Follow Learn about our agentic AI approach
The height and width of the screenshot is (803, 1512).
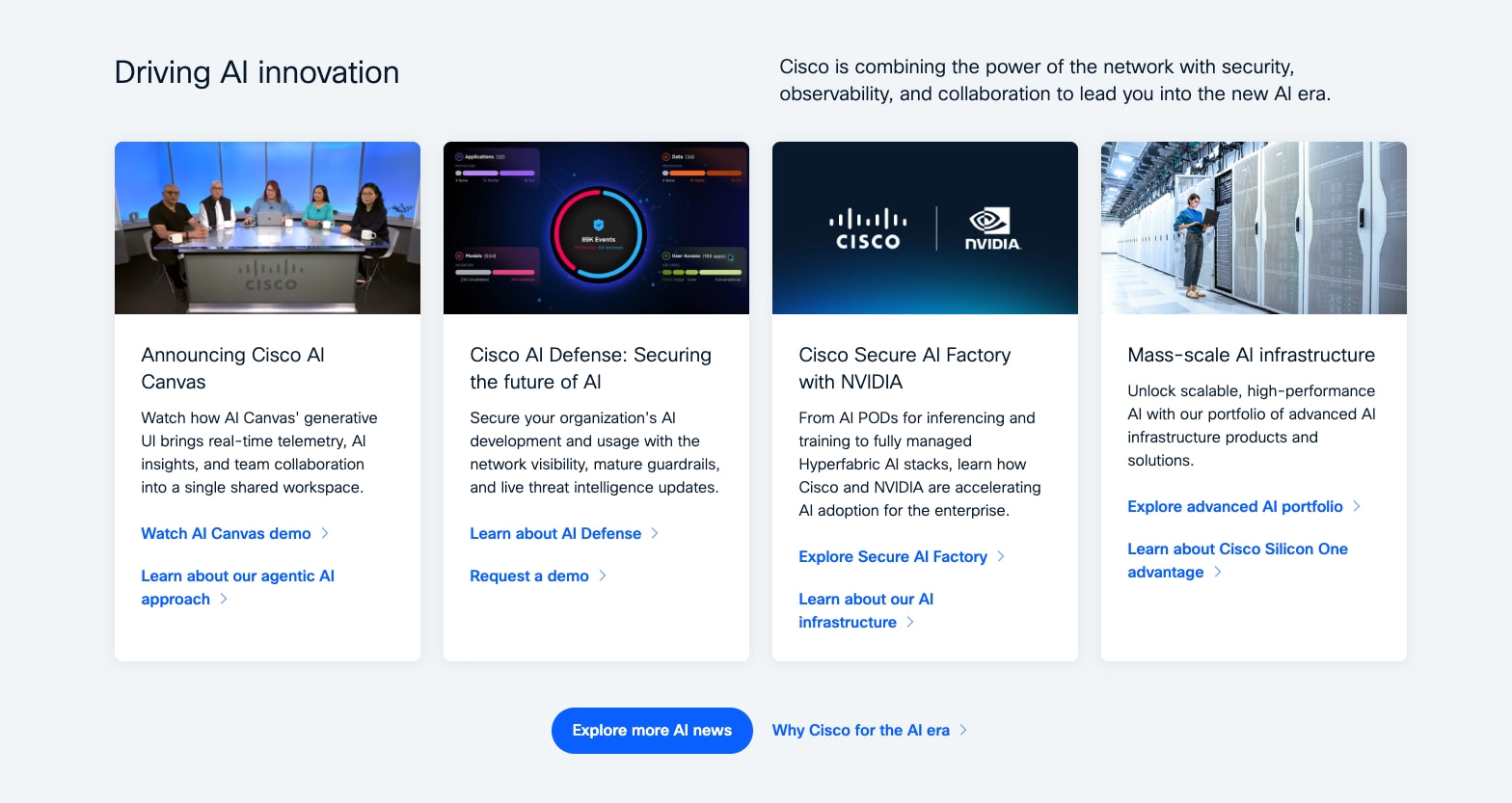click(237, 587)
